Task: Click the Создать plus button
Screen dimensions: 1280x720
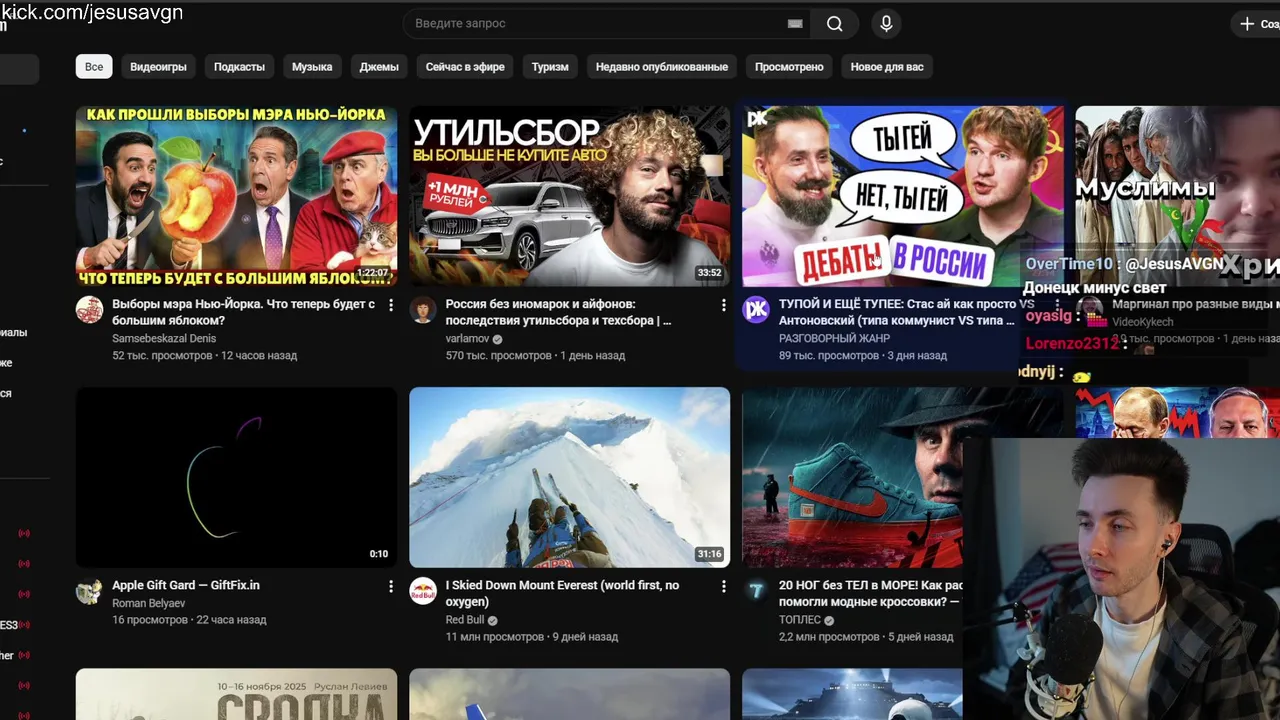Action: coord(1258,24)
